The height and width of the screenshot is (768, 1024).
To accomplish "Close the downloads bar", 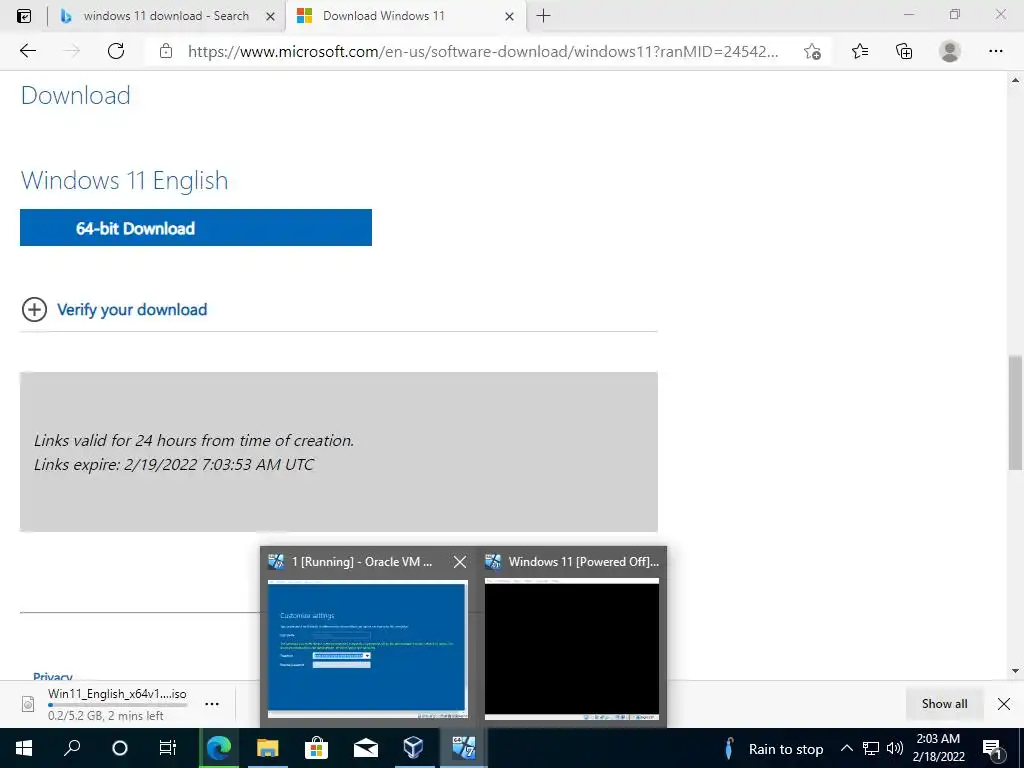I will point(1004,703).
